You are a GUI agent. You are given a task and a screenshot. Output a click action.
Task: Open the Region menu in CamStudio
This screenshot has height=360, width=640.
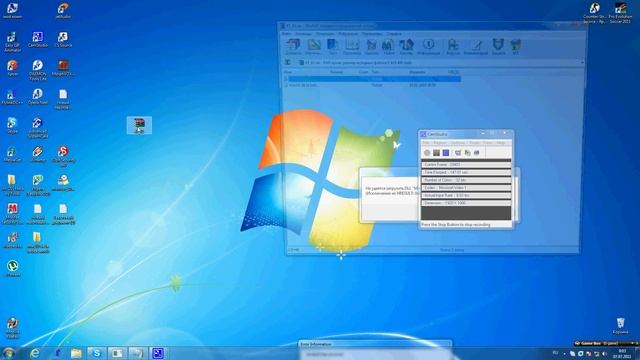440,143
